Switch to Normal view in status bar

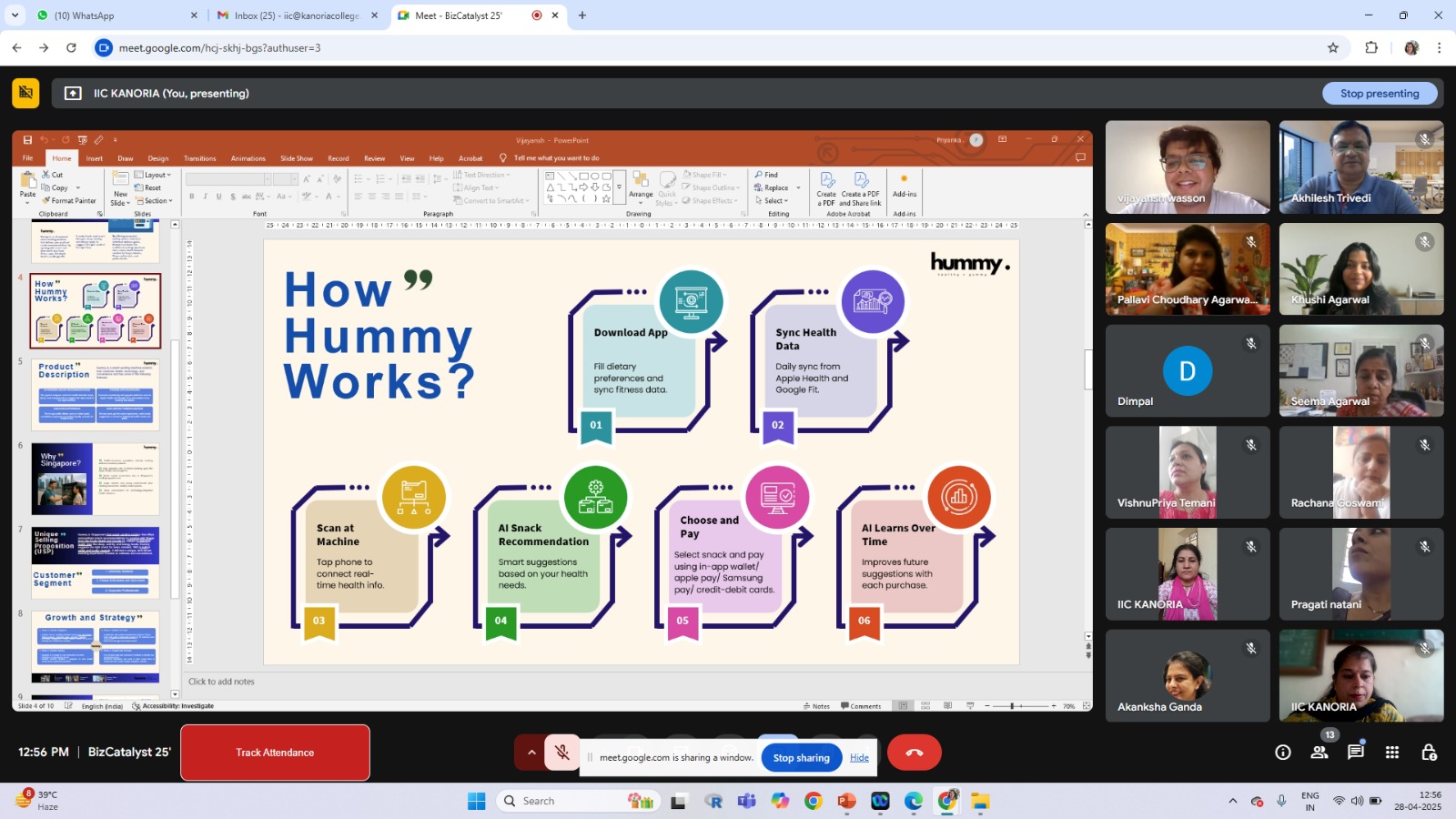coord(903,706)
